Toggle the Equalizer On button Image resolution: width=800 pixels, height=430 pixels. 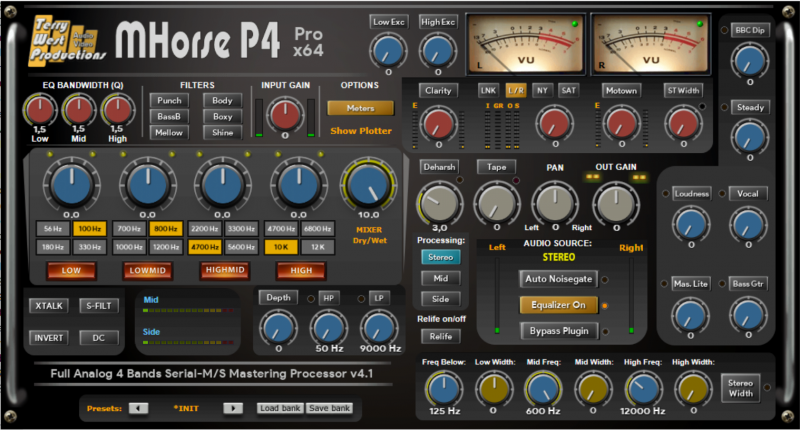point(558,305)
